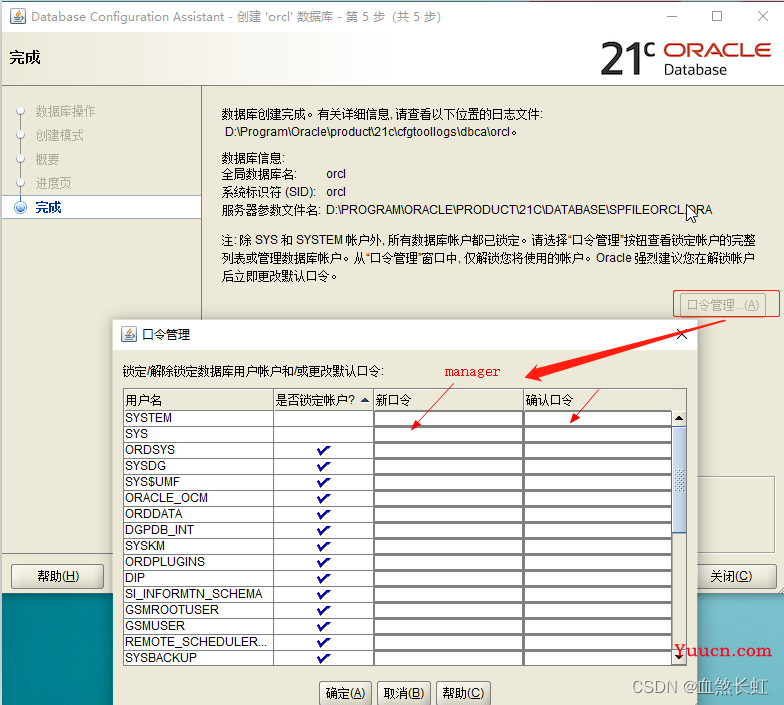Select the 进度页 step in the sidebar

54,183
